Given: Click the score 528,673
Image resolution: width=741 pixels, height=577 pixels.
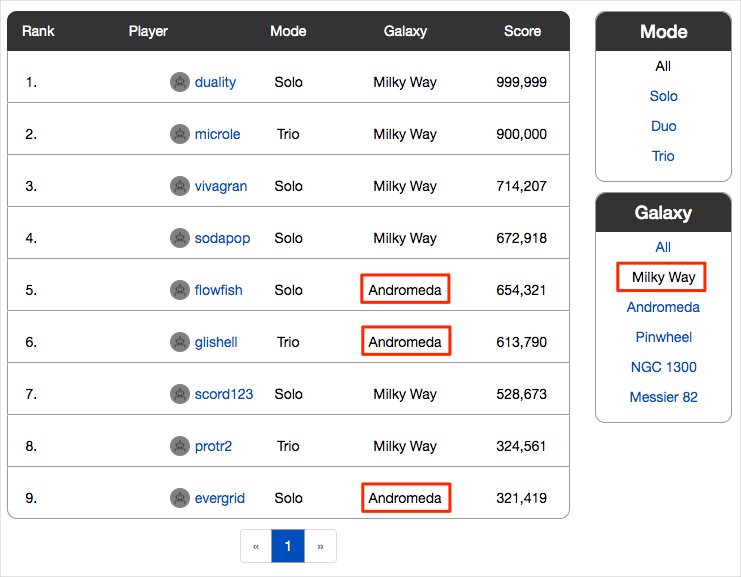Looking at the screenshot, I should click(521, 394).
